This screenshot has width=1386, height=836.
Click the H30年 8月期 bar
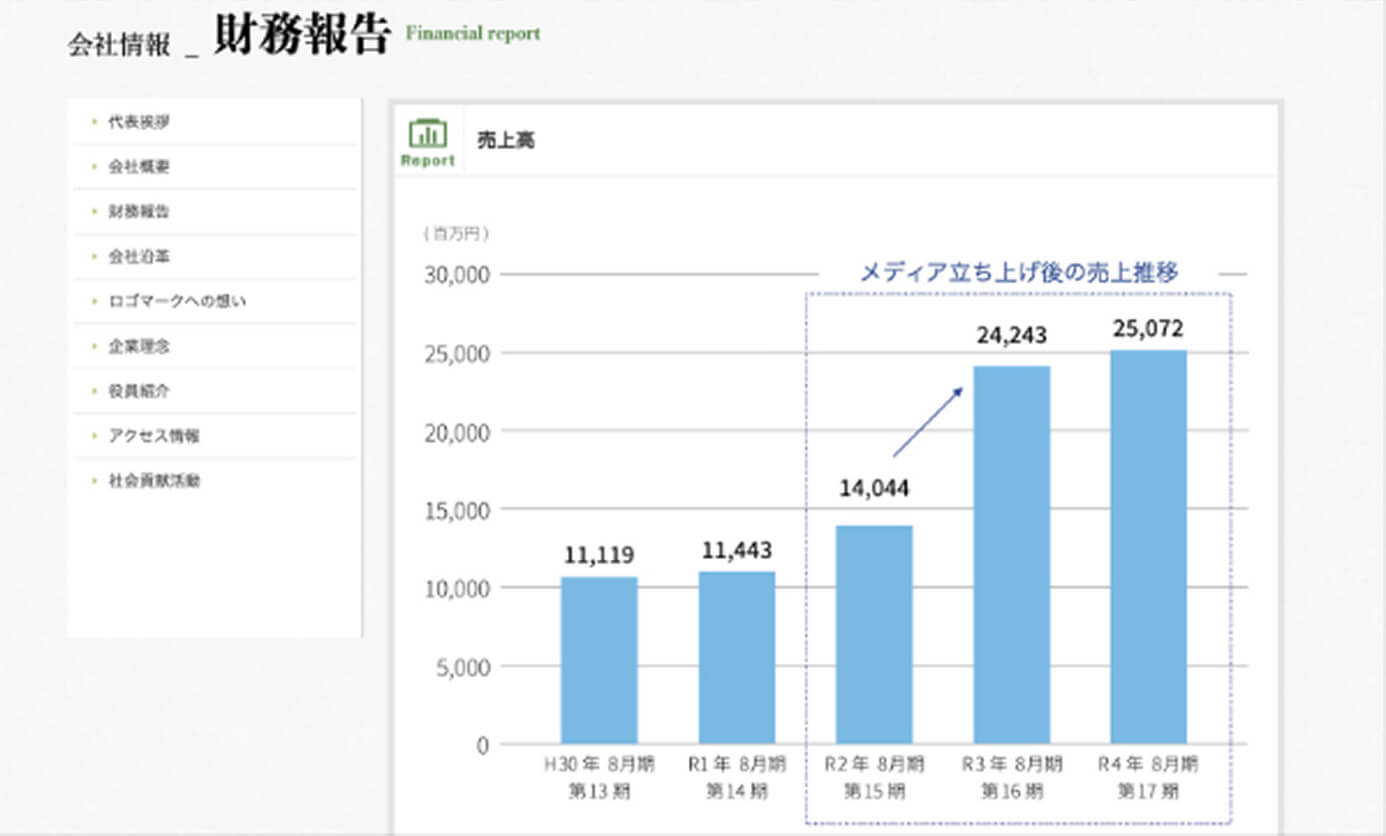pos(599,660)
